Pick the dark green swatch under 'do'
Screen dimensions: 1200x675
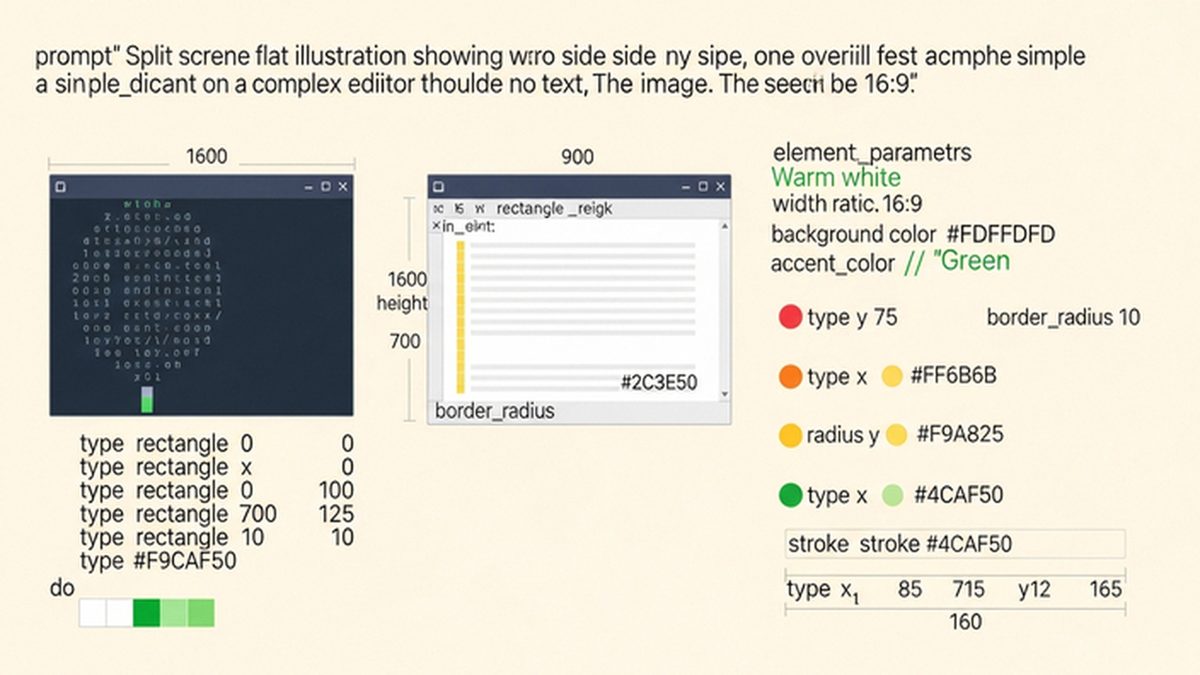click(x=146, y=613)
